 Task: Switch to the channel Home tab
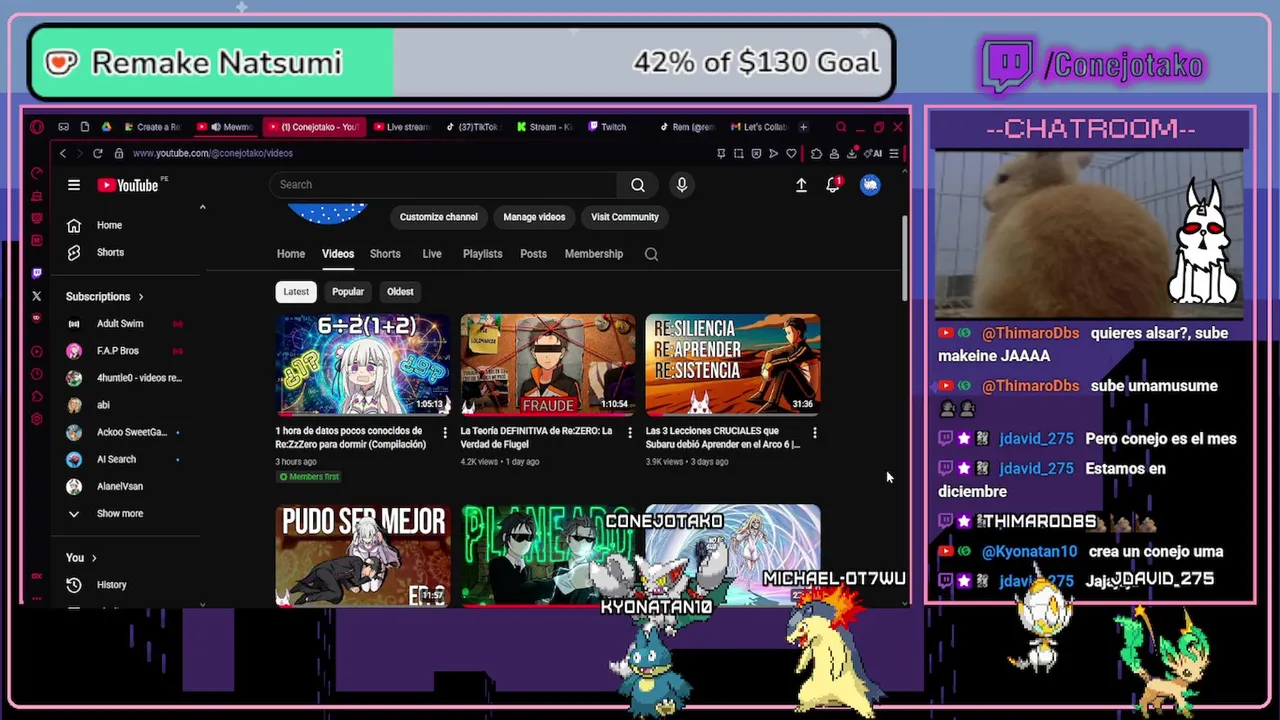[x=291, y=254]
